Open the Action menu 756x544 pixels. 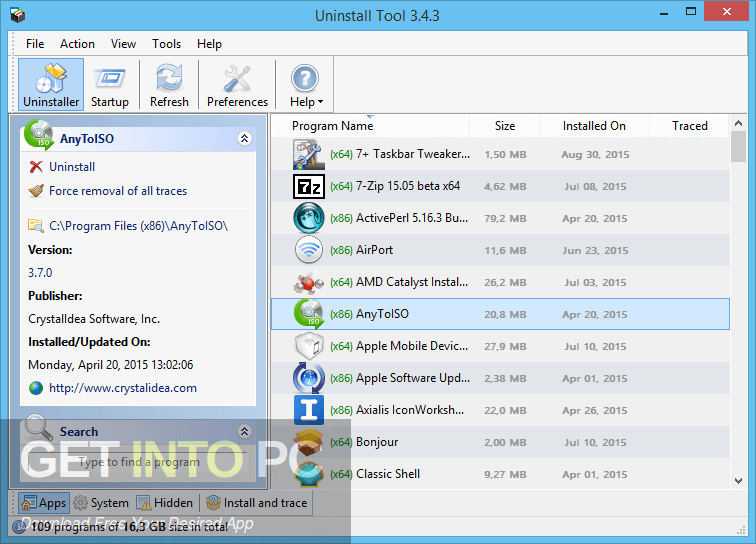pyautogui.click(x=77, y=44)
